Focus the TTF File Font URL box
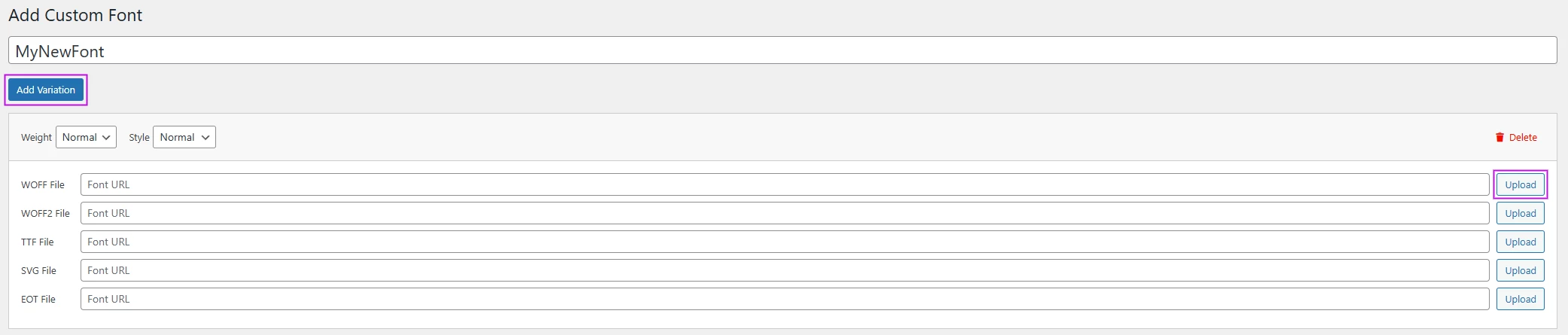The height and width of the screenshot is (335, 1568). pyautogui.click(x=784, y=242)
